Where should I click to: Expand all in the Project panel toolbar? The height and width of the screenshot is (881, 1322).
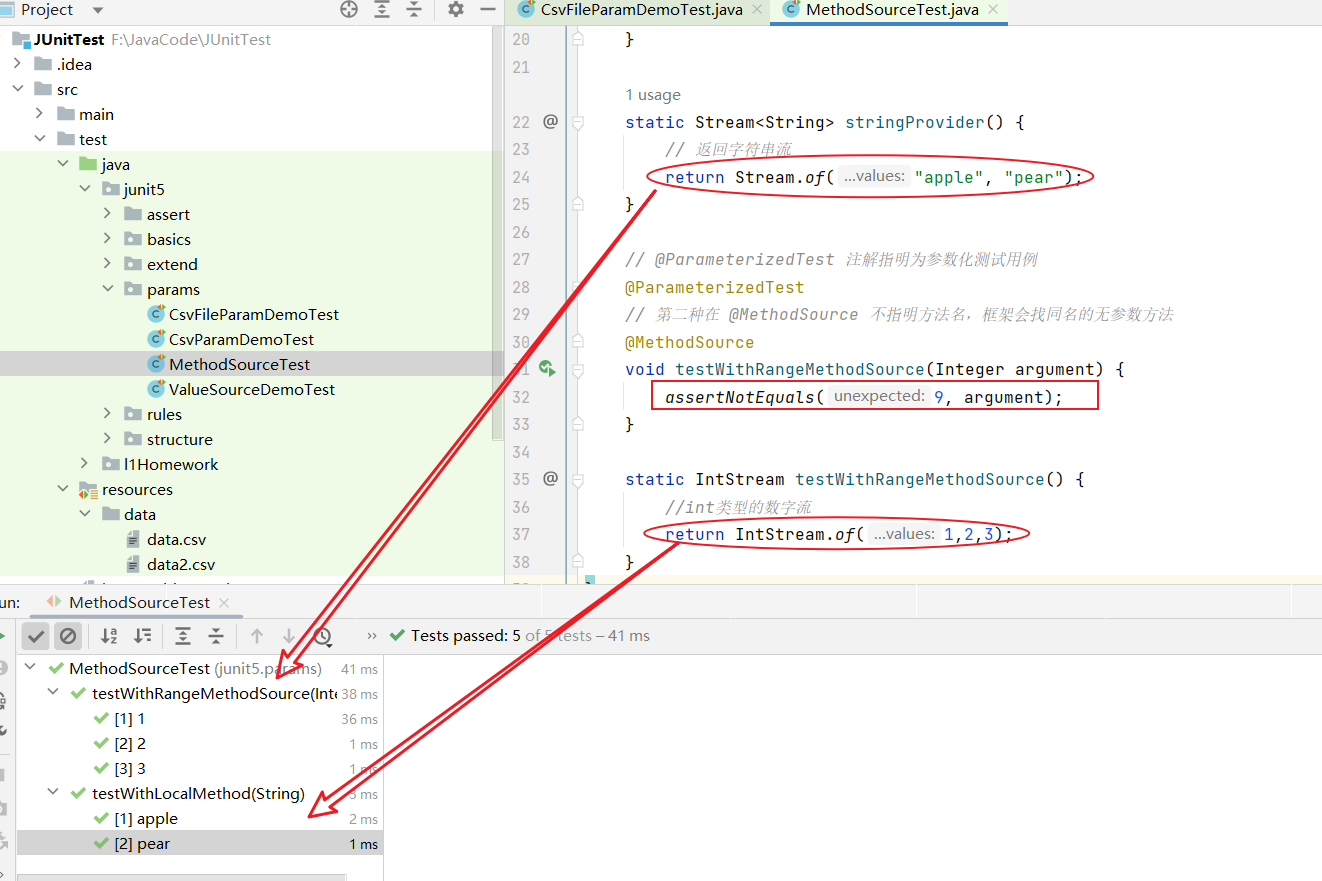coord(382,10)
